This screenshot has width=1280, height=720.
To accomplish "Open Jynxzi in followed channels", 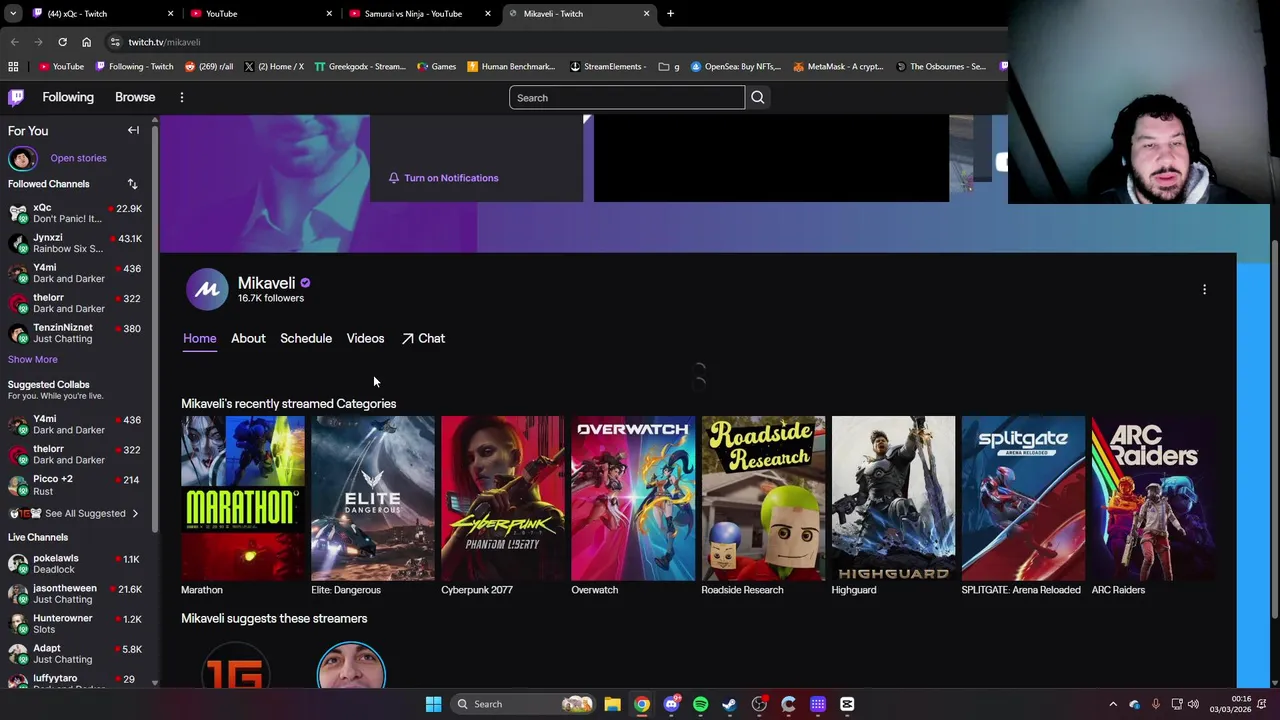I will pyautogui.click(x=75, y=243).
